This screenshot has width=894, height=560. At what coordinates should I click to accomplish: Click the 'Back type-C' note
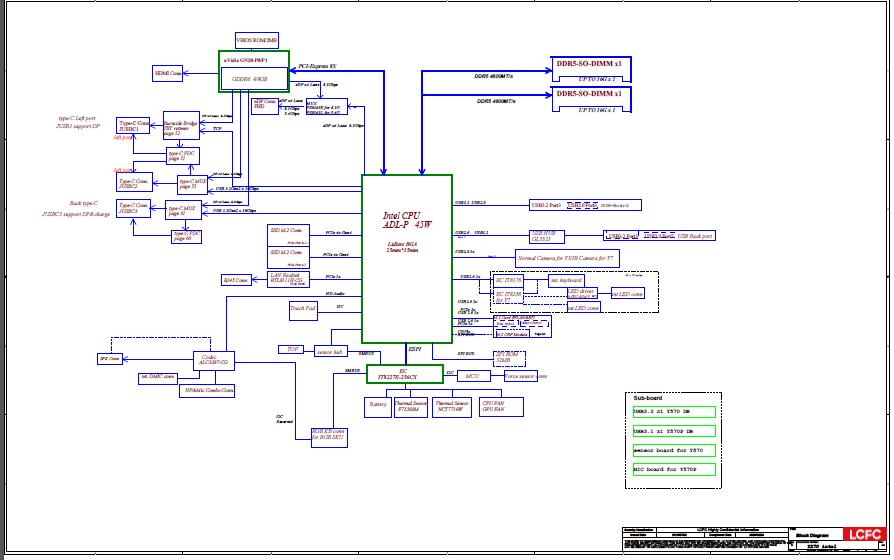click(84, 203)
